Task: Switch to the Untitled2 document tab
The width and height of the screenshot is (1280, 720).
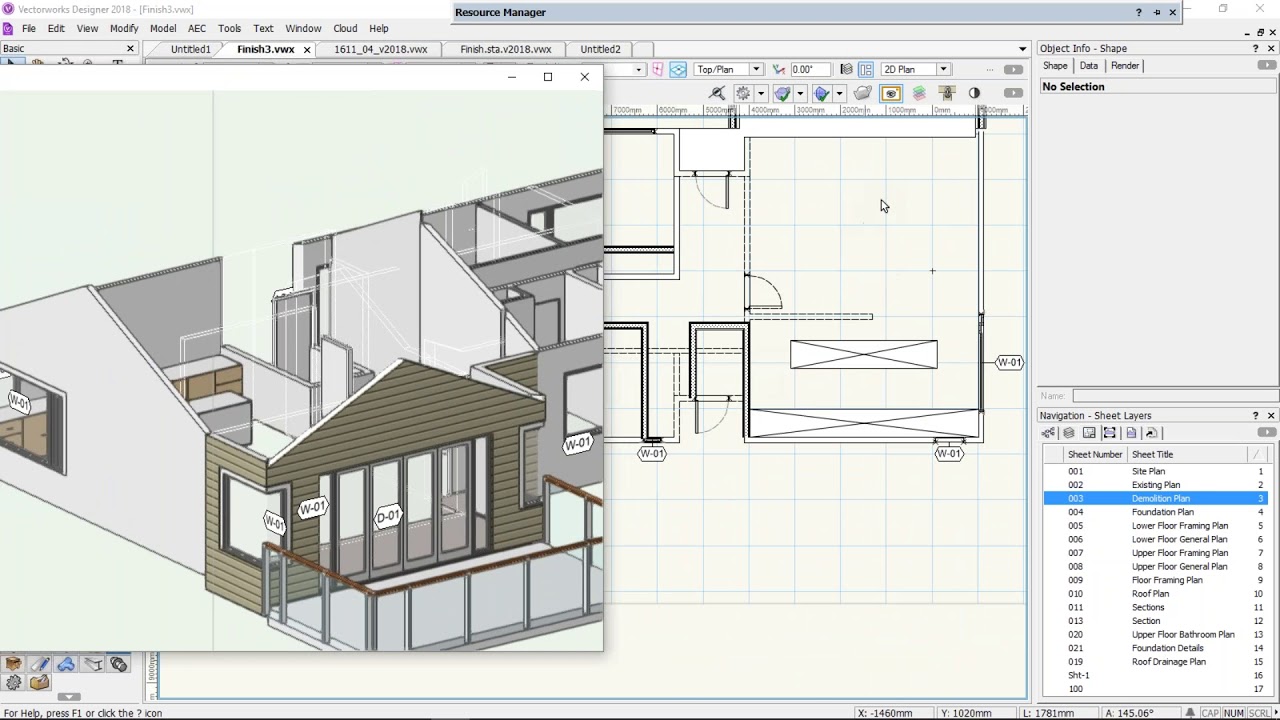Action: [x=600, y=49]
